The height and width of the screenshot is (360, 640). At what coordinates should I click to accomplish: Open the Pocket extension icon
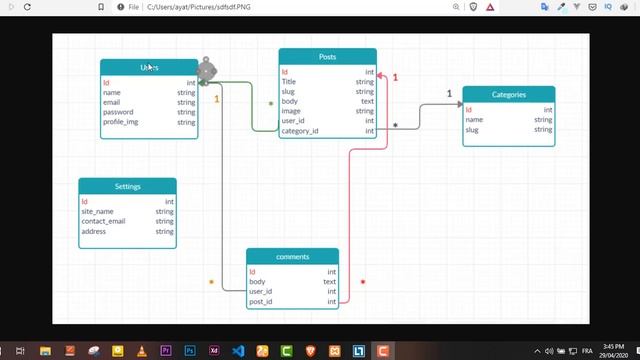click(x=592, y=7)
